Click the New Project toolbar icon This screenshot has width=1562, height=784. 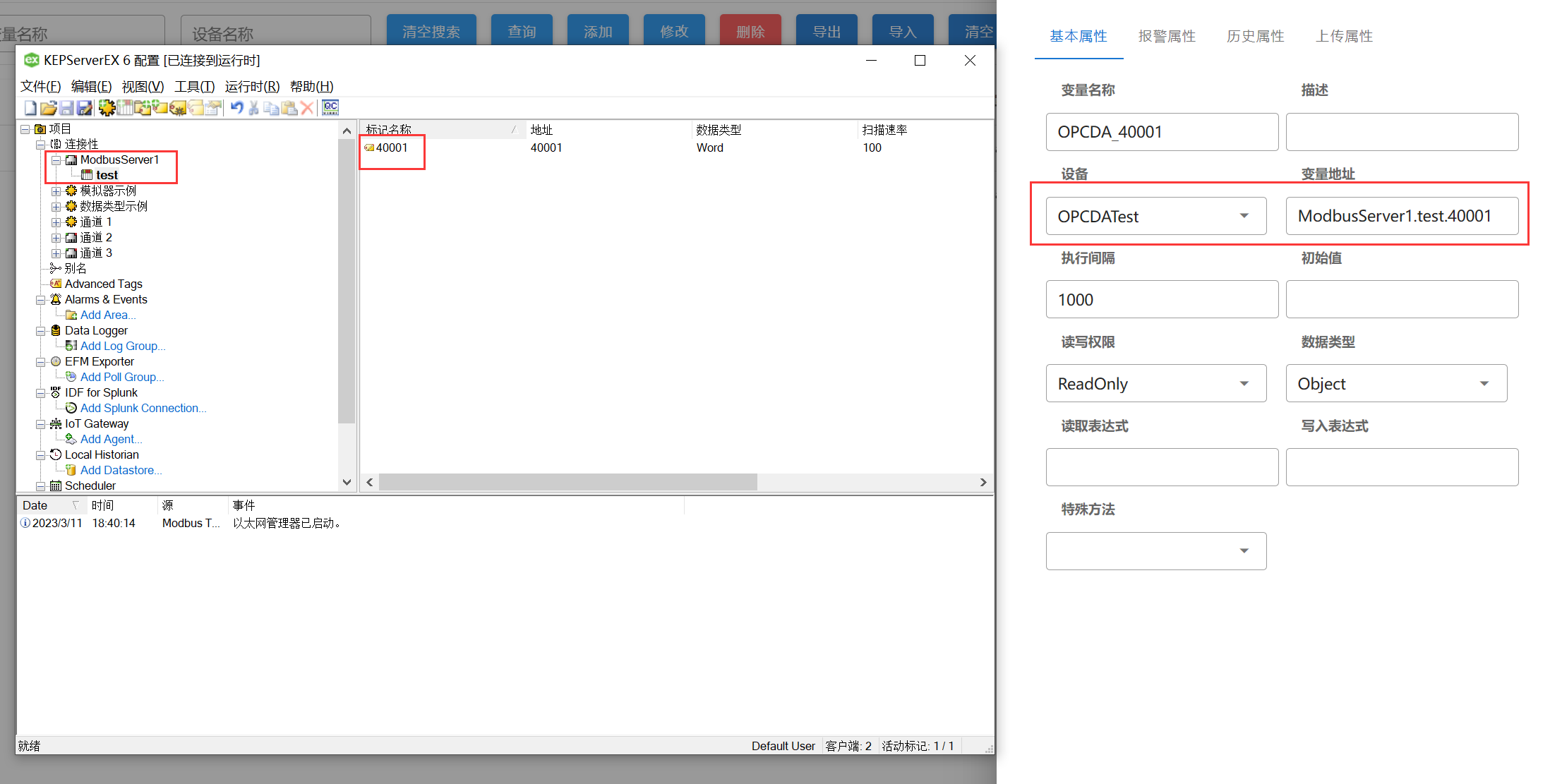point(30,108)
